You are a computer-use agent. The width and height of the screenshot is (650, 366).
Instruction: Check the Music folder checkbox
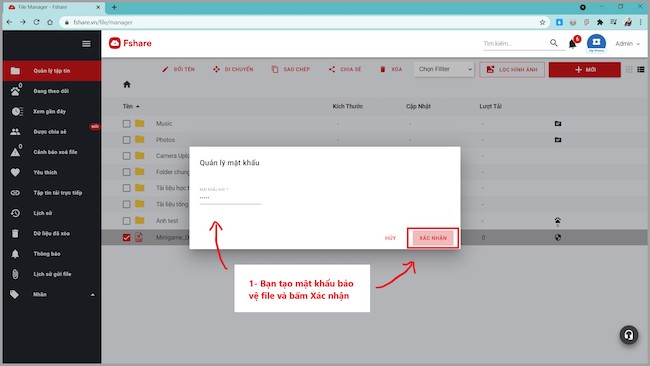point(126,124)
